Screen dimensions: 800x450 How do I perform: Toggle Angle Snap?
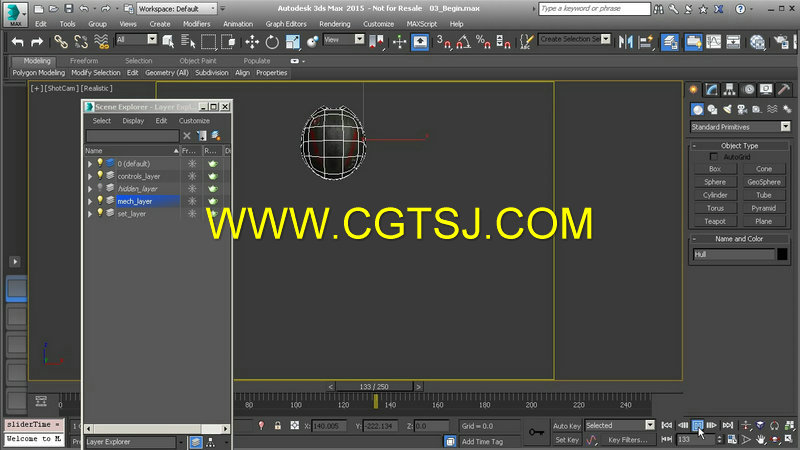click(x=463, y=42)
